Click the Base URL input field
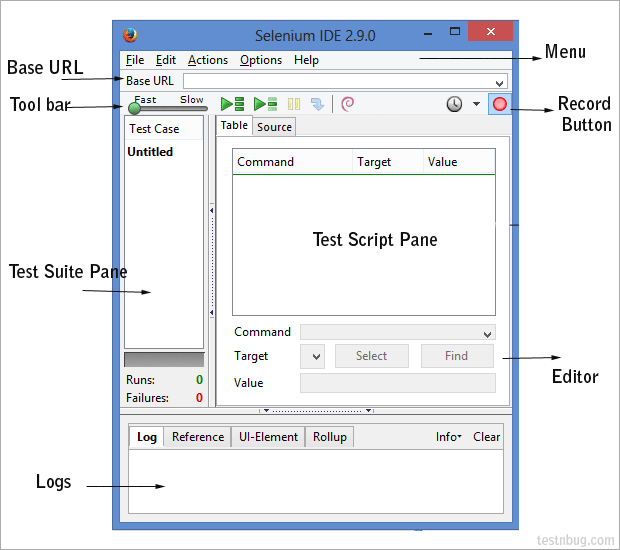 [345, 81]
